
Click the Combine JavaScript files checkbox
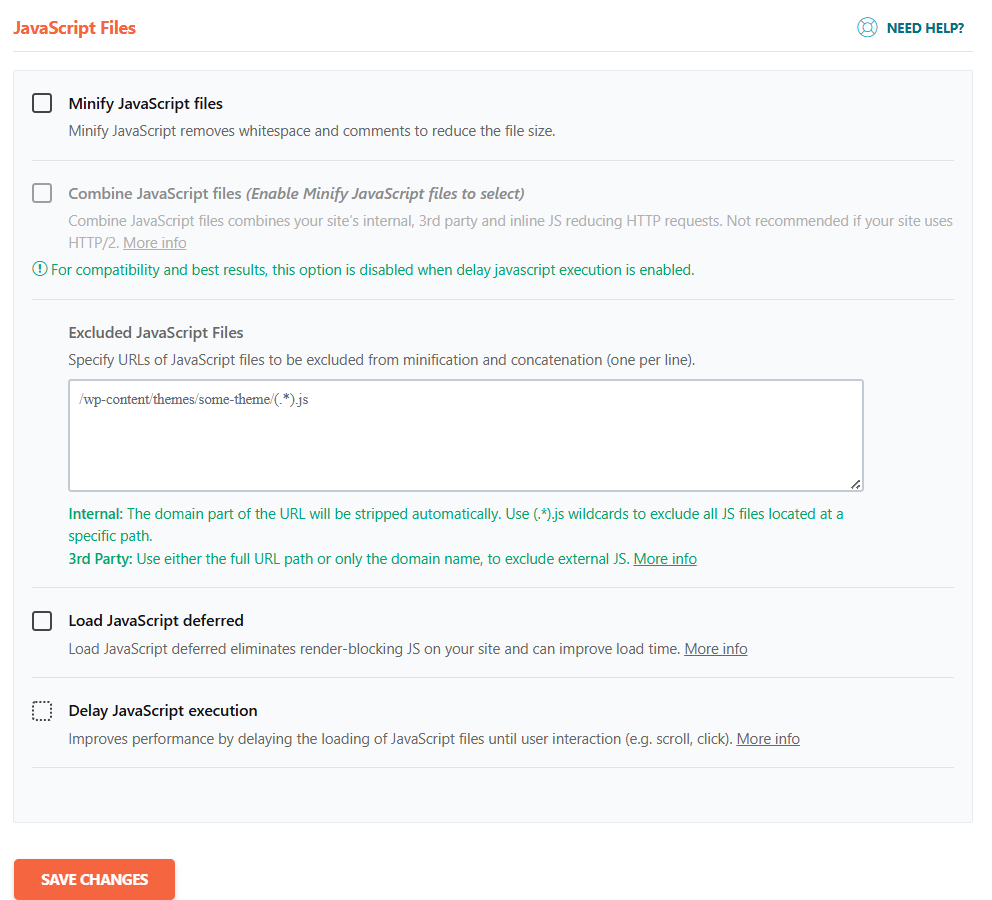(x=42, y=193)
